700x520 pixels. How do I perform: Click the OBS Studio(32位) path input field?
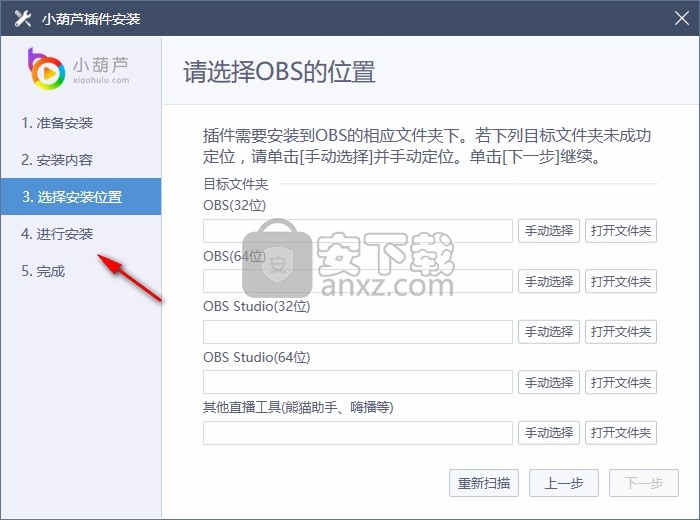(x=358, y=332)
